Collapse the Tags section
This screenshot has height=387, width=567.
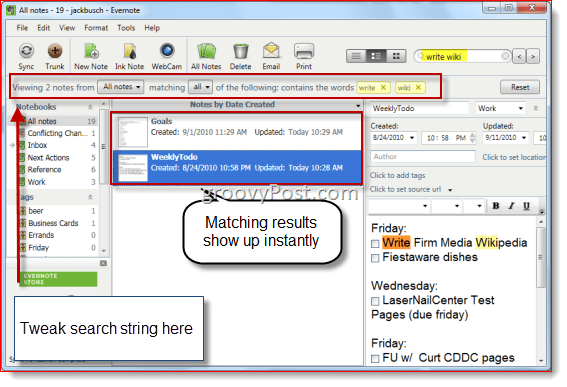click(90, 197)
